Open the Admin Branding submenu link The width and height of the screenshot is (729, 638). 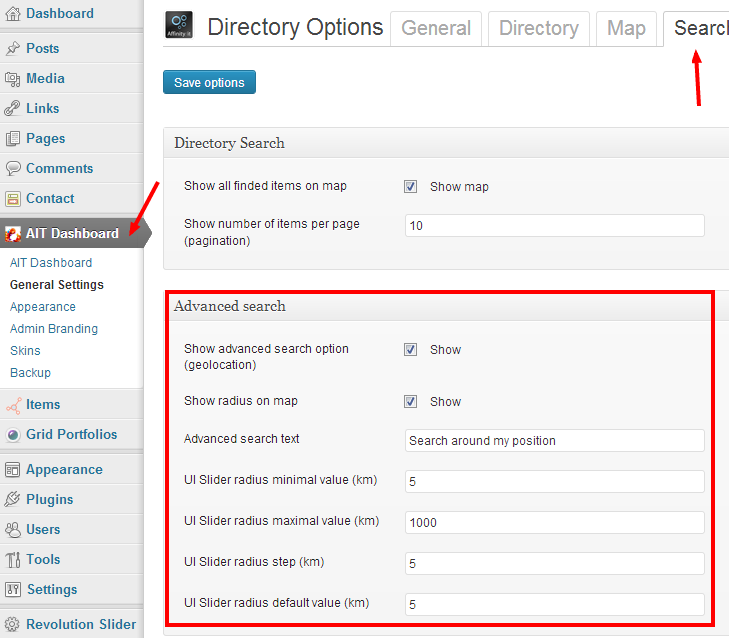pos(54,328)
